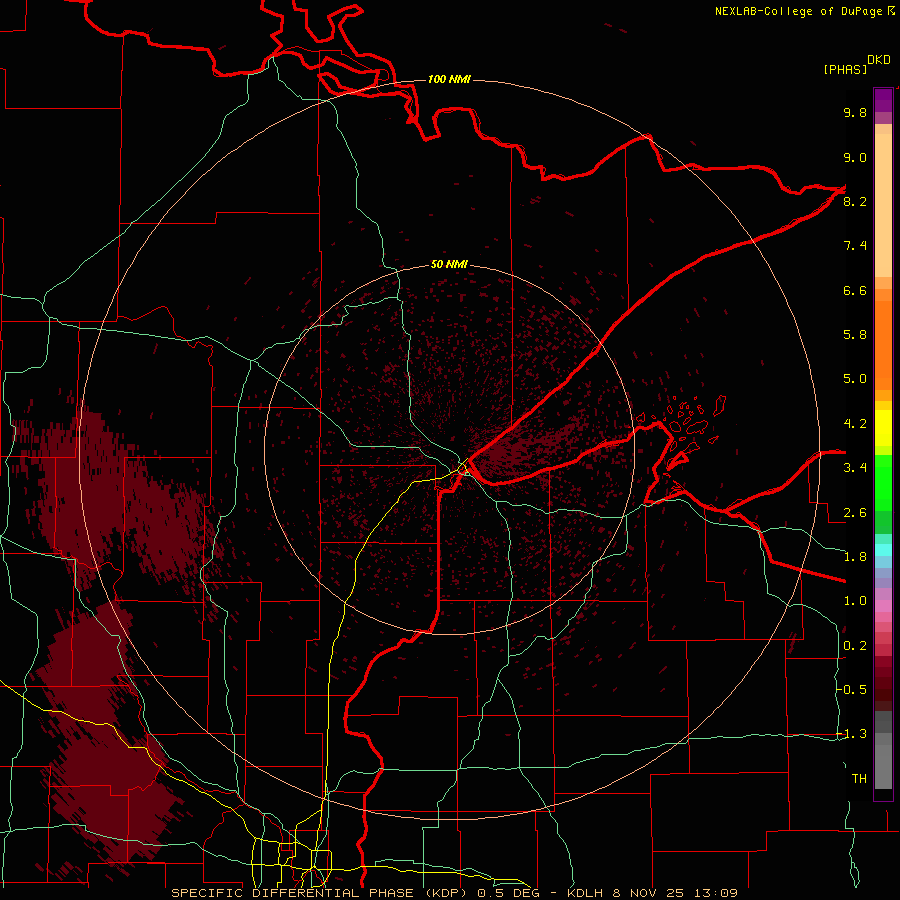
Task: Click the 5.0 legend value
Action: tap(855, 379)
